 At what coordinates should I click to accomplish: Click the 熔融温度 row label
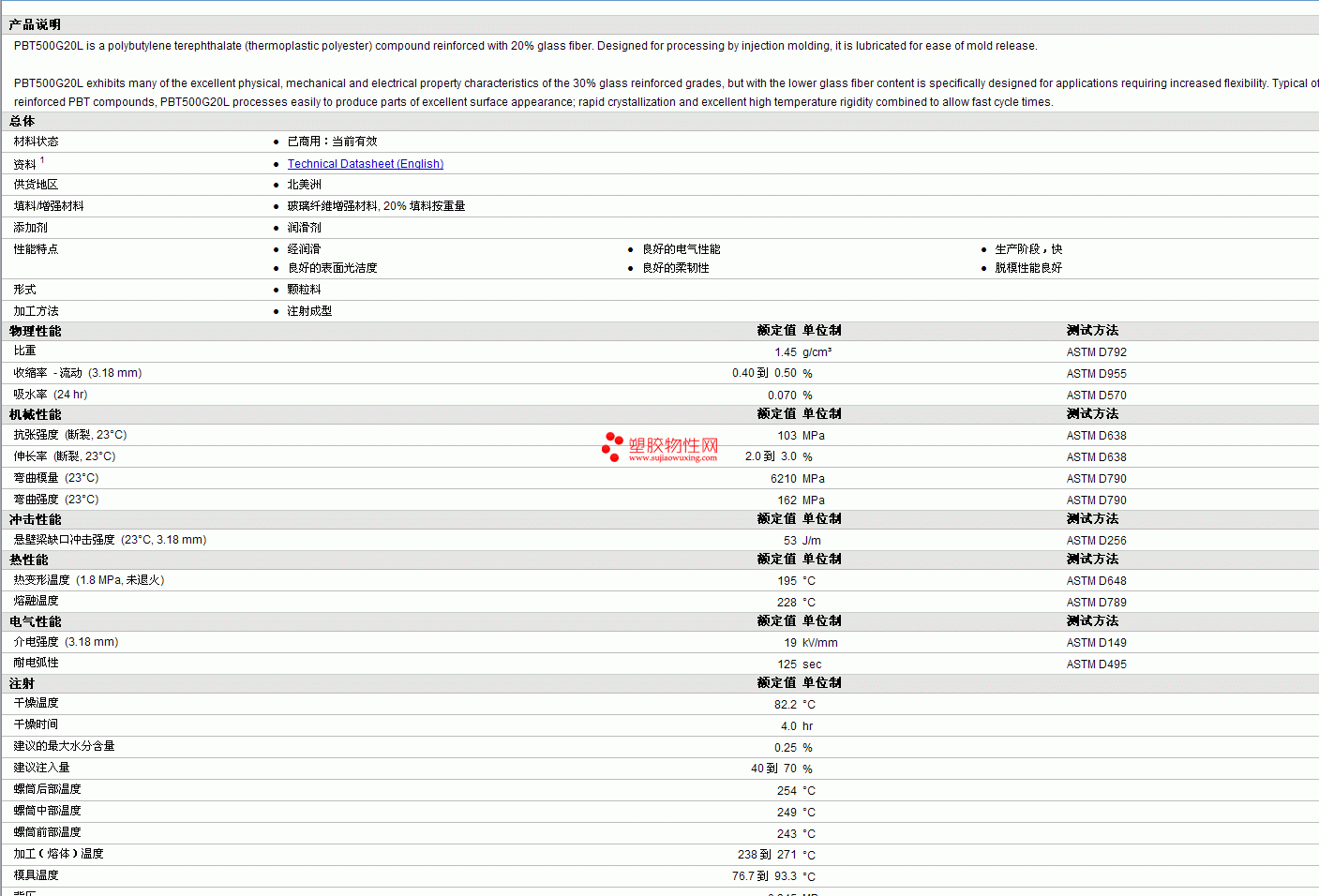coord(36,601)
